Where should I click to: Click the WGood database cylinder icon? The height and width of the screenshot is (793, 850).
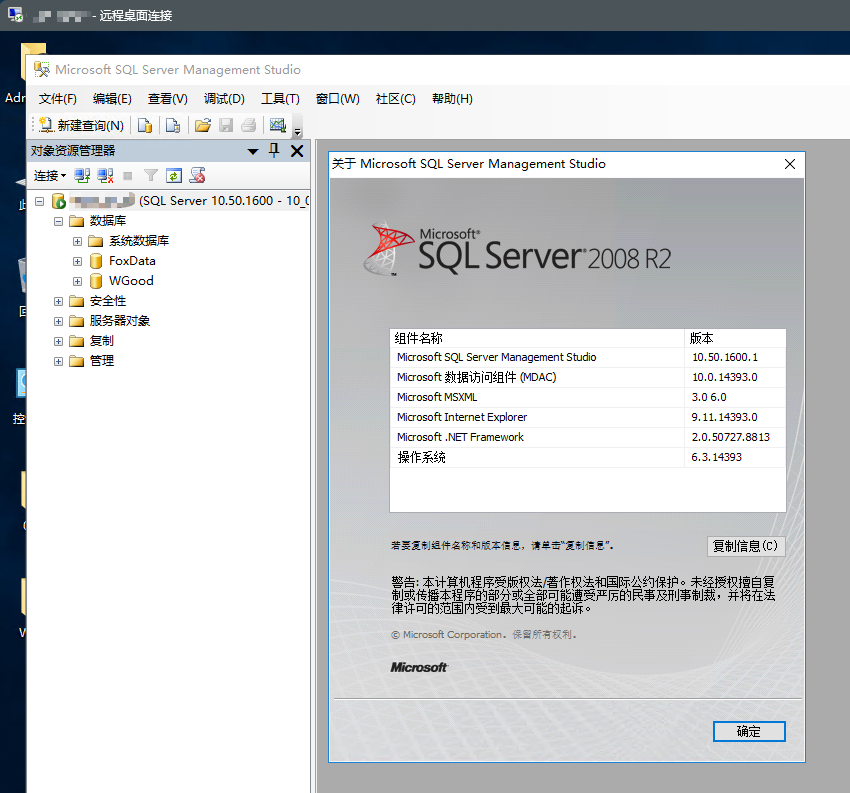[96, 281]
